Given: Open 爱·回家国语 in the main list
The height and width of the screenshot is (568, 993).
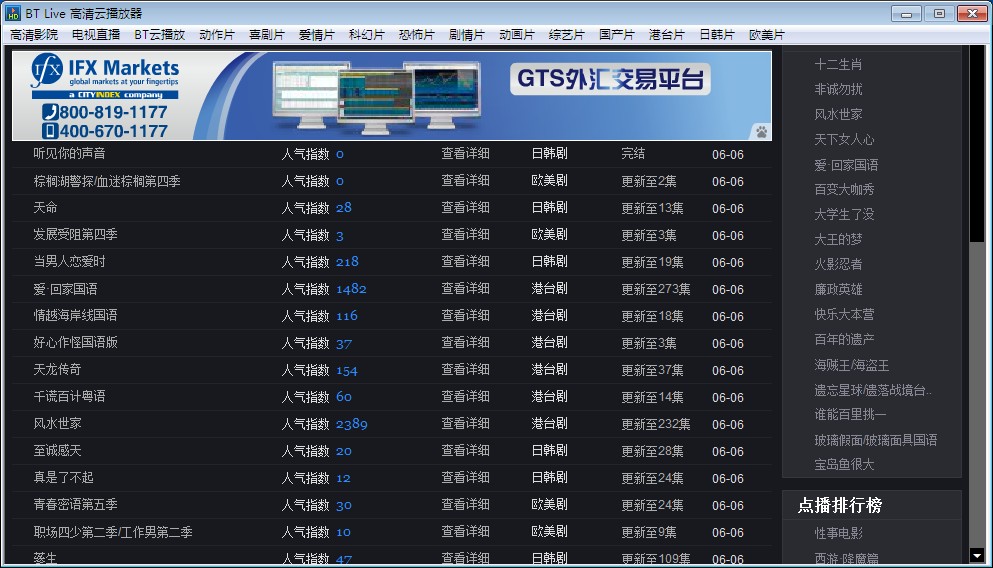Looking at the screenshot, I should (x=65, y=289).
